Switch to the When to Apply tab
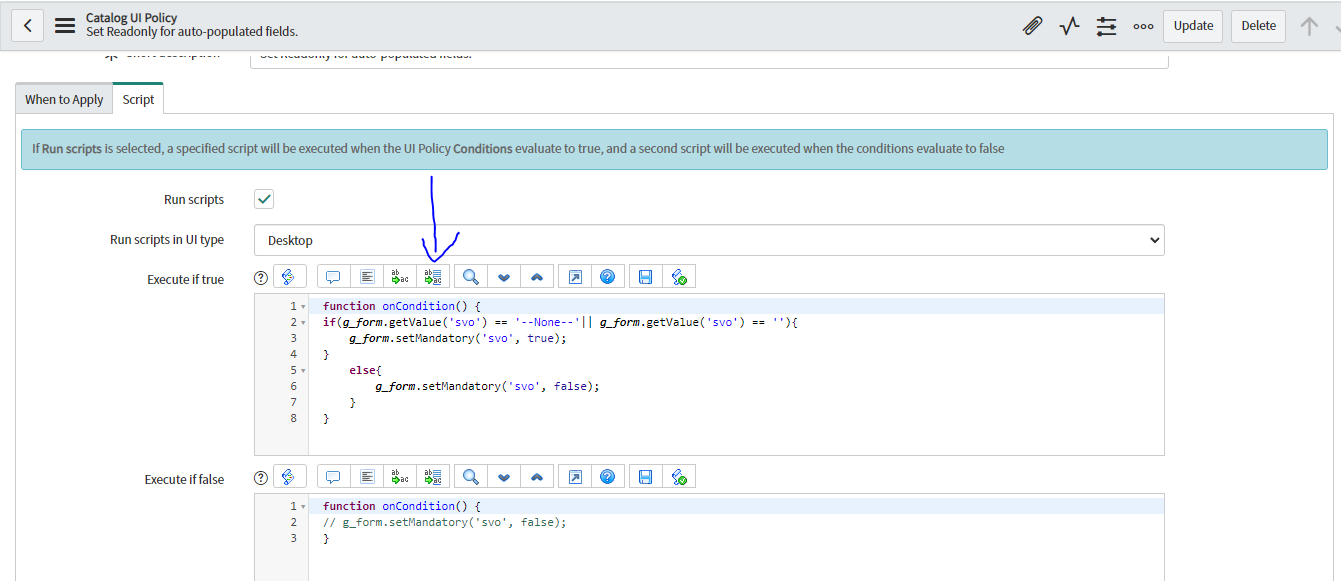1341x581 pixels. pyautogui.click(x=64, y=99)
